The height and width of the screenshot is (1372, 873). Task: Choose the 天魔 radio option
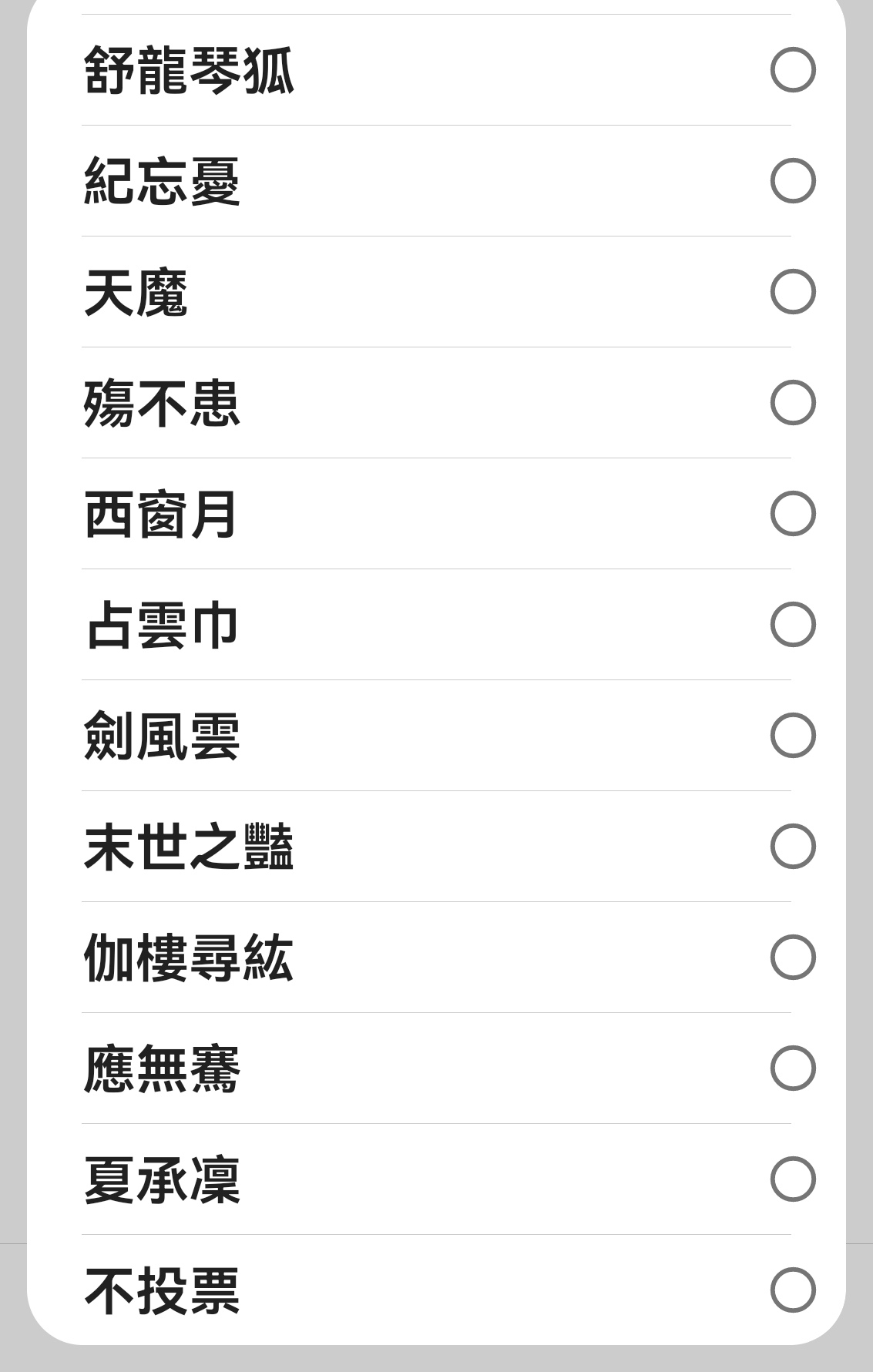(793, 292)
